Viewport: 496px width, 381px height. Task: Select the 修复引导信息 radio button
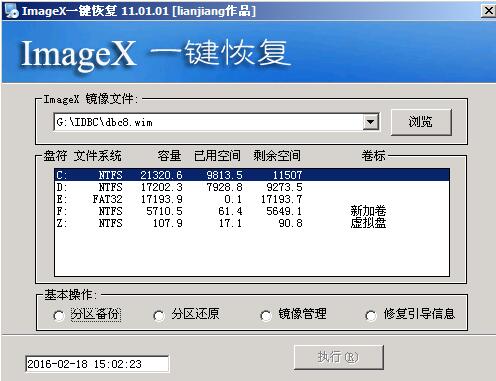[371, 315]
